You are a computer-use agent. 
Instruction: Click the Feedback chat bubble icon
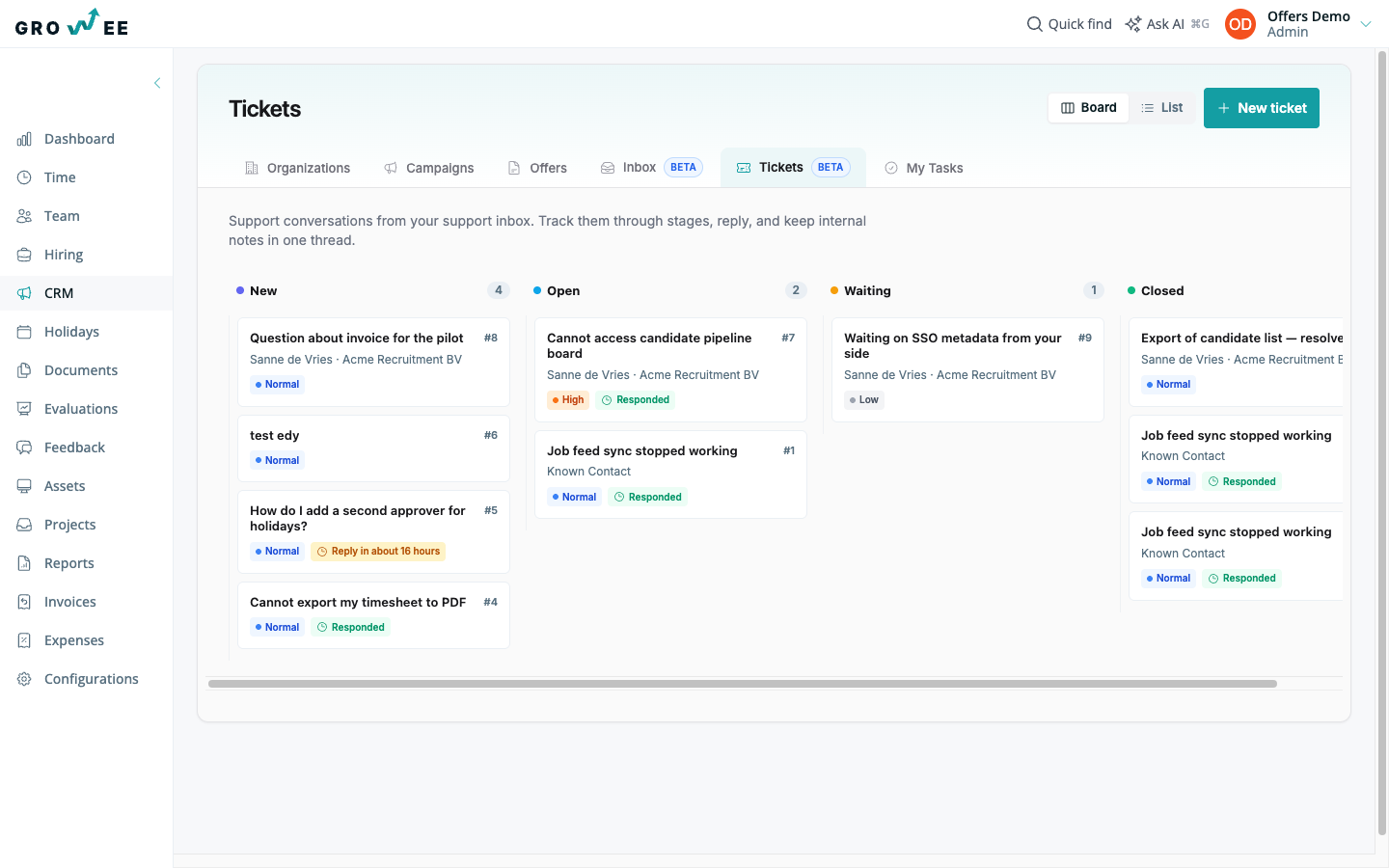[x=24, y=448]
